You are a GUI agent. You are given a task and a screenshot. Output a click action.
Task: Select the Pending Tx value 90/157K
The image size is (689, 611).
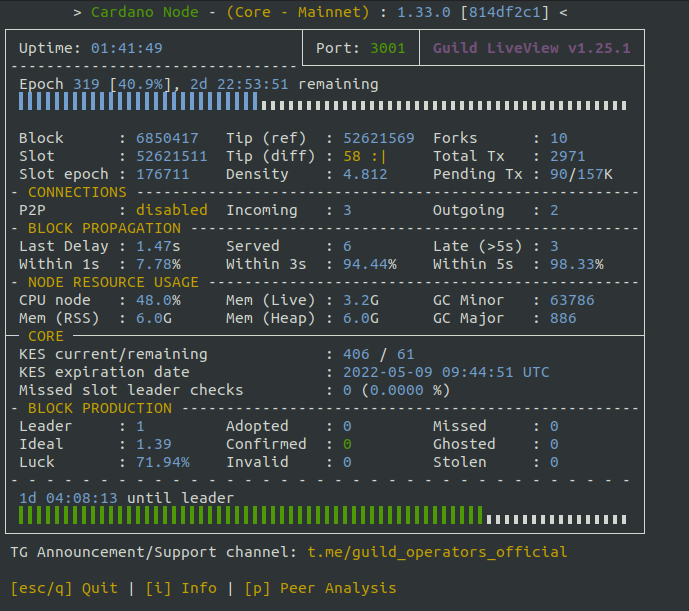coord(581,174)
